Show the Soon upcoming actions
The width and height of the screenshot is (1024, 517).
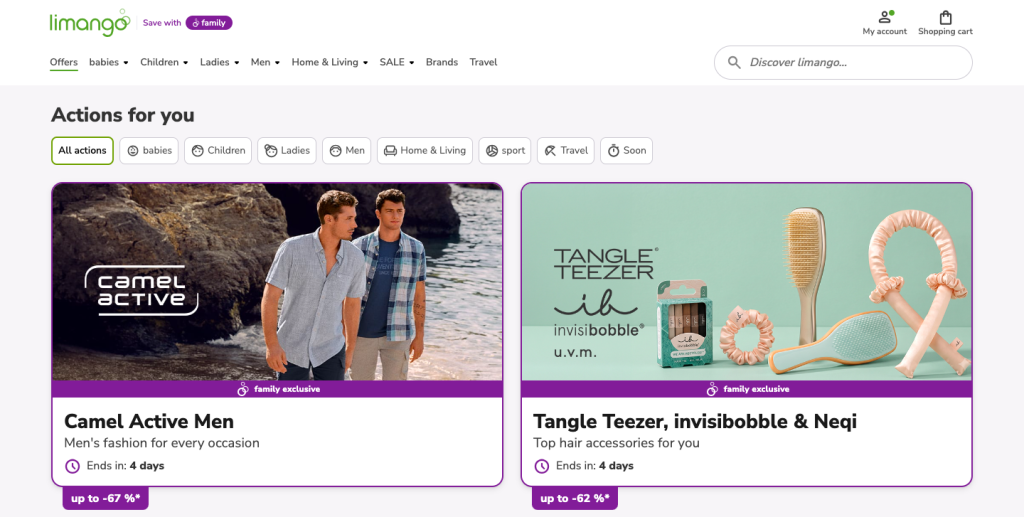click(626, 151)
